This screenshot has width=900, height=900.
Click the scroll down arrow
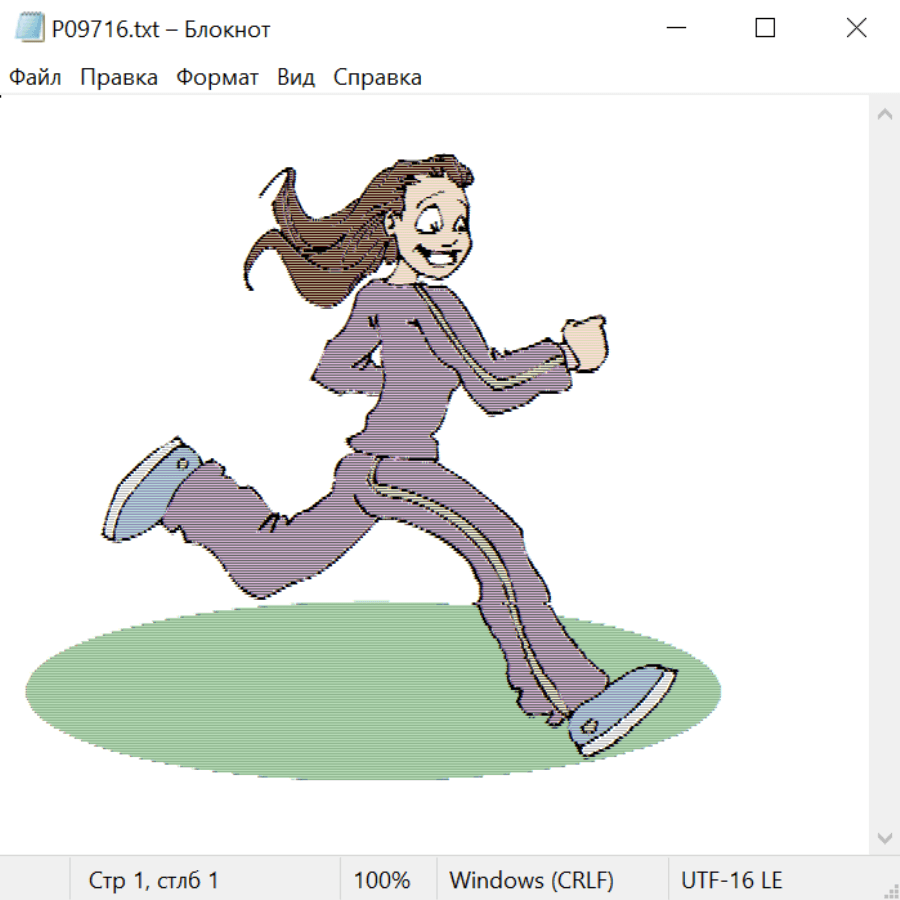tap(884, 837)
